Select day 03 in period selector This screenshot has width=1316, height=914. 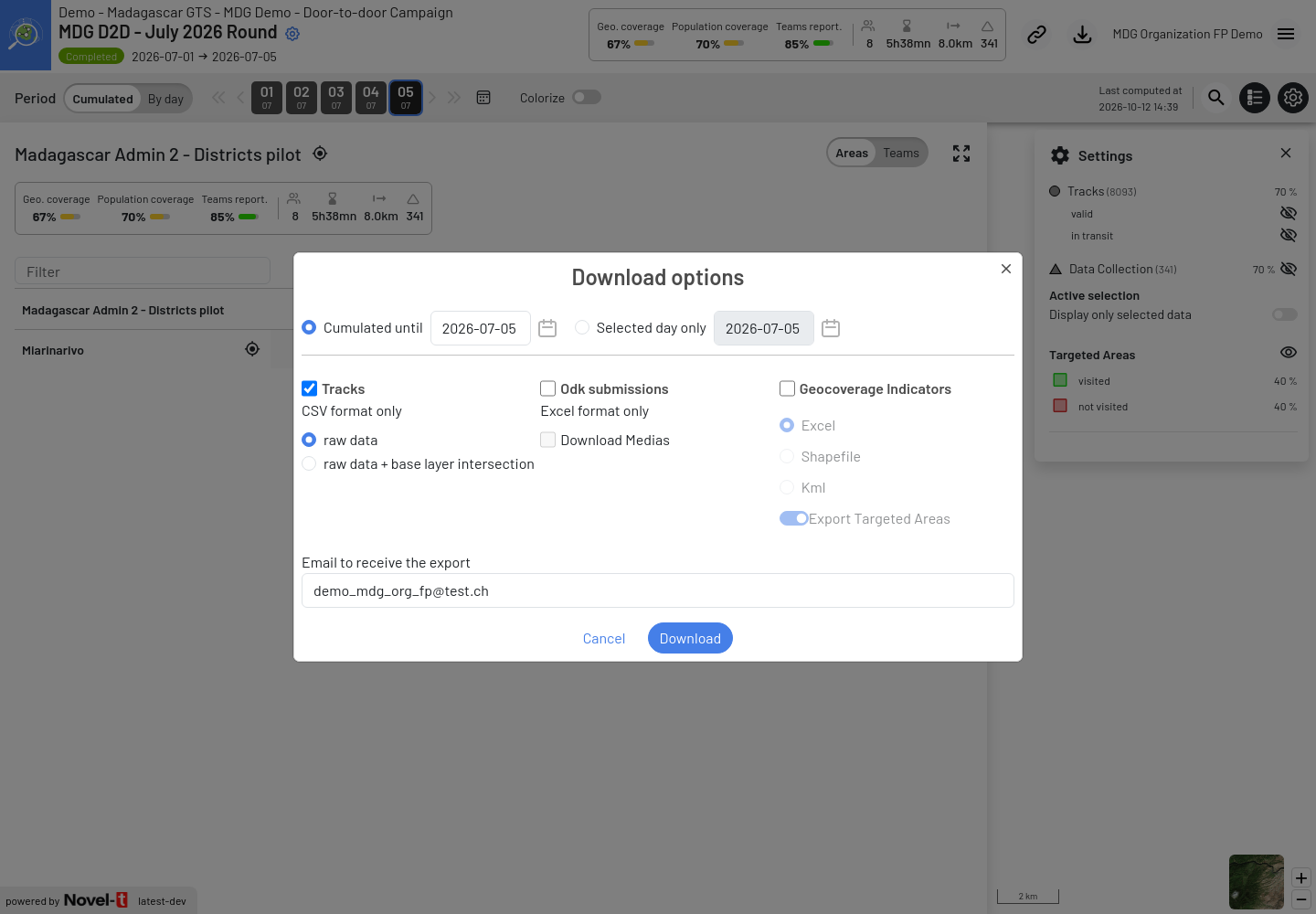coord(336,98)
